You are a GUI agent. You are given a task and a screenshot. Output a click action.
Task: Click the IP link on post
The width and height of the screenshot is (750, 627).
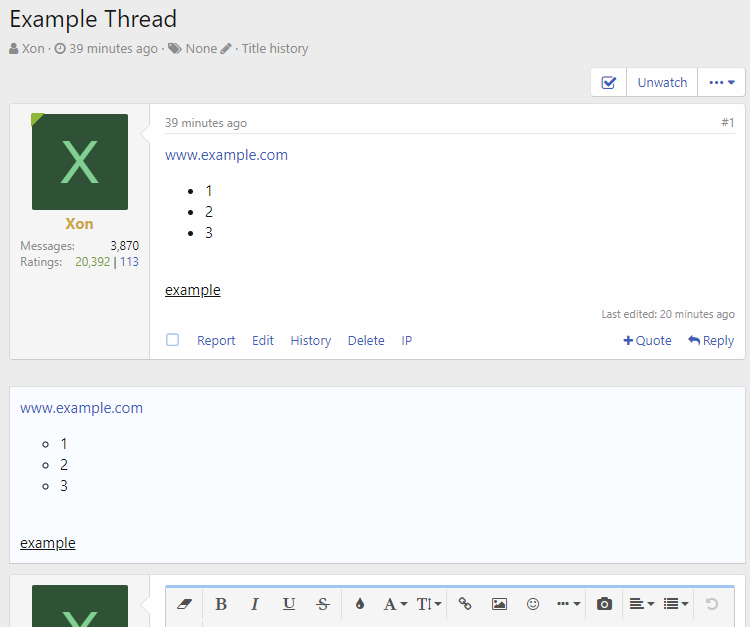(x=407, y=341)
